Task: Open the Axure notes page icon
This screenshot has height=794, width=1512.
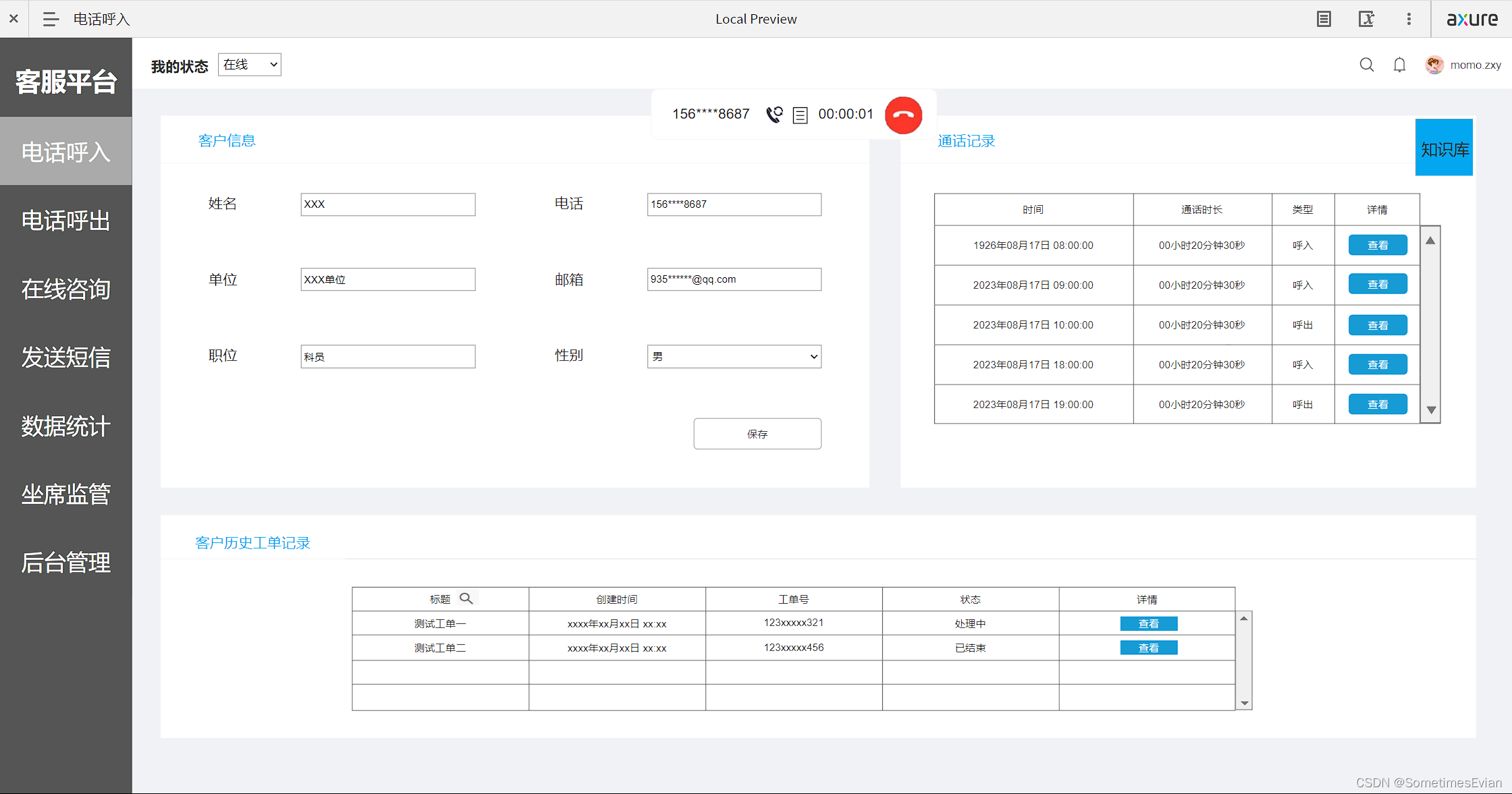Action: [1324, 19]
